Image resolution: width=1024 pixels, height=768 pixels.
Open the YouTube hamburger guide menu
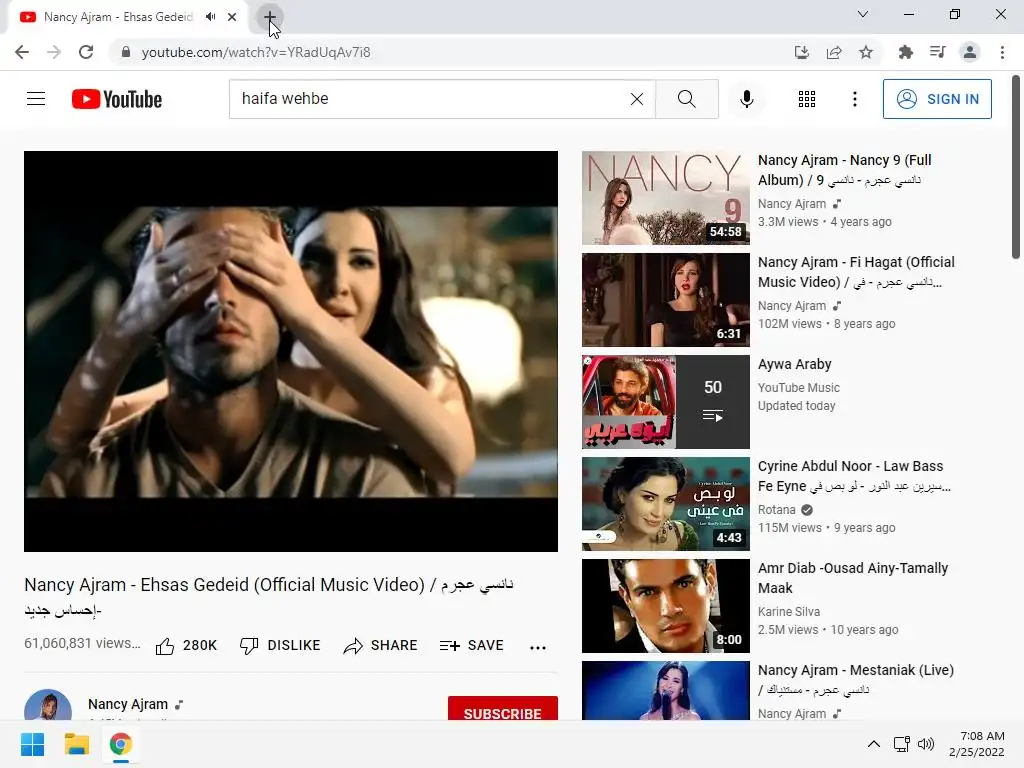point(36,99)
